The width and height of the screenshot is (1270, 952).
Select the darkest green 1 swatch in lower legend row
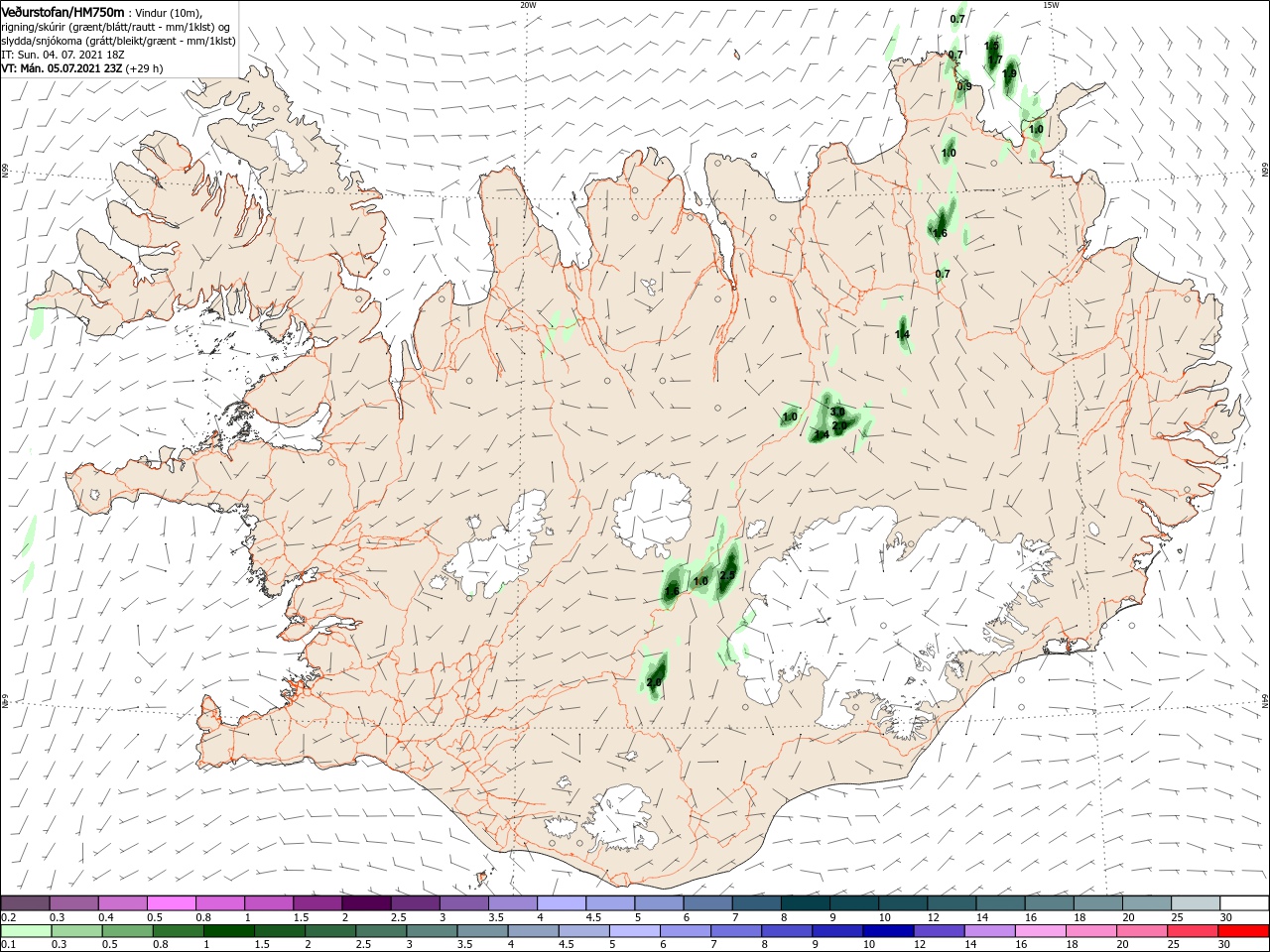click(x=228, y=931)
